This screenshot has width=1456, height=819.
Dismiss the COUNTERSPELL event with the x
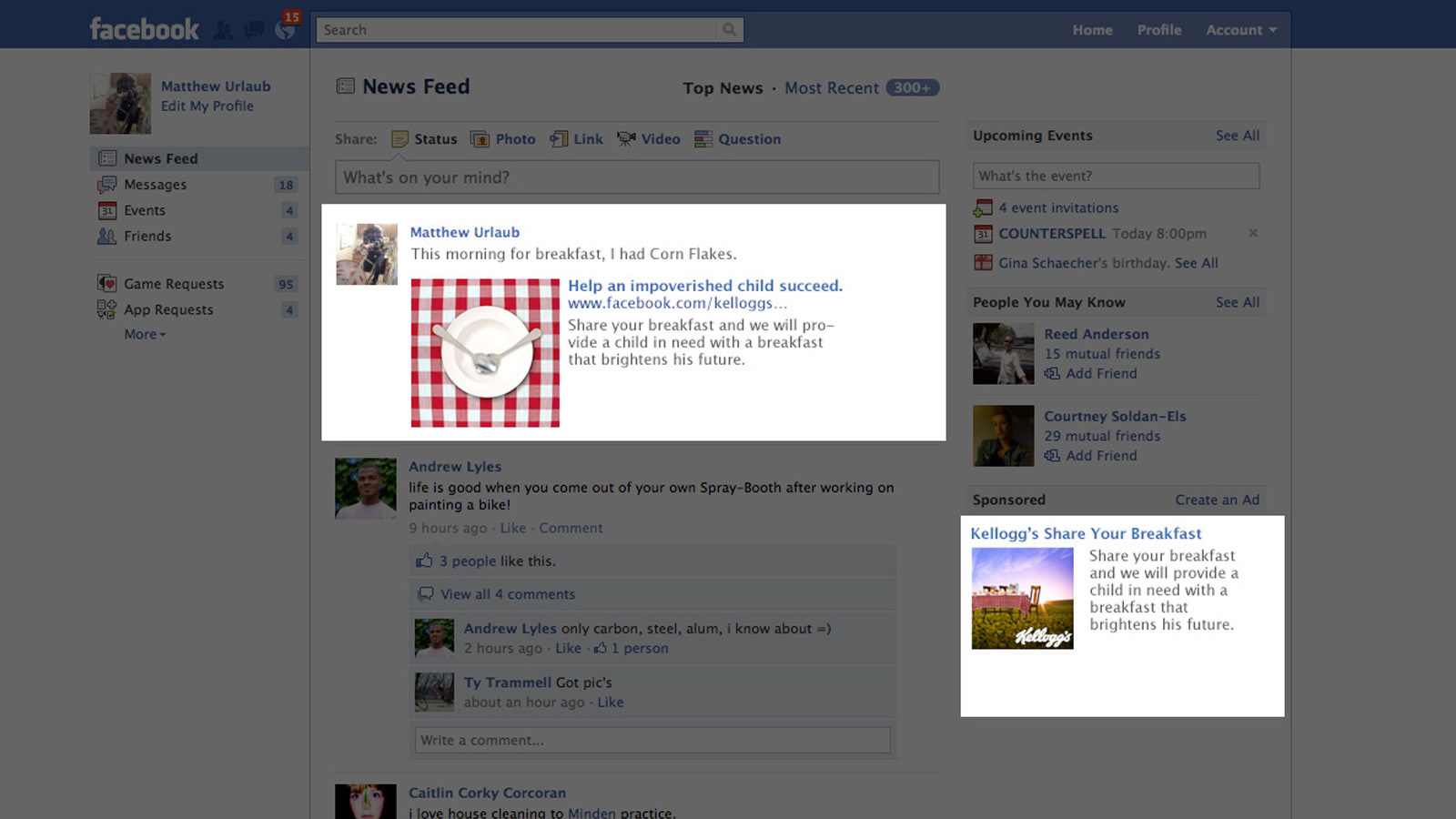coord(1253,233)
